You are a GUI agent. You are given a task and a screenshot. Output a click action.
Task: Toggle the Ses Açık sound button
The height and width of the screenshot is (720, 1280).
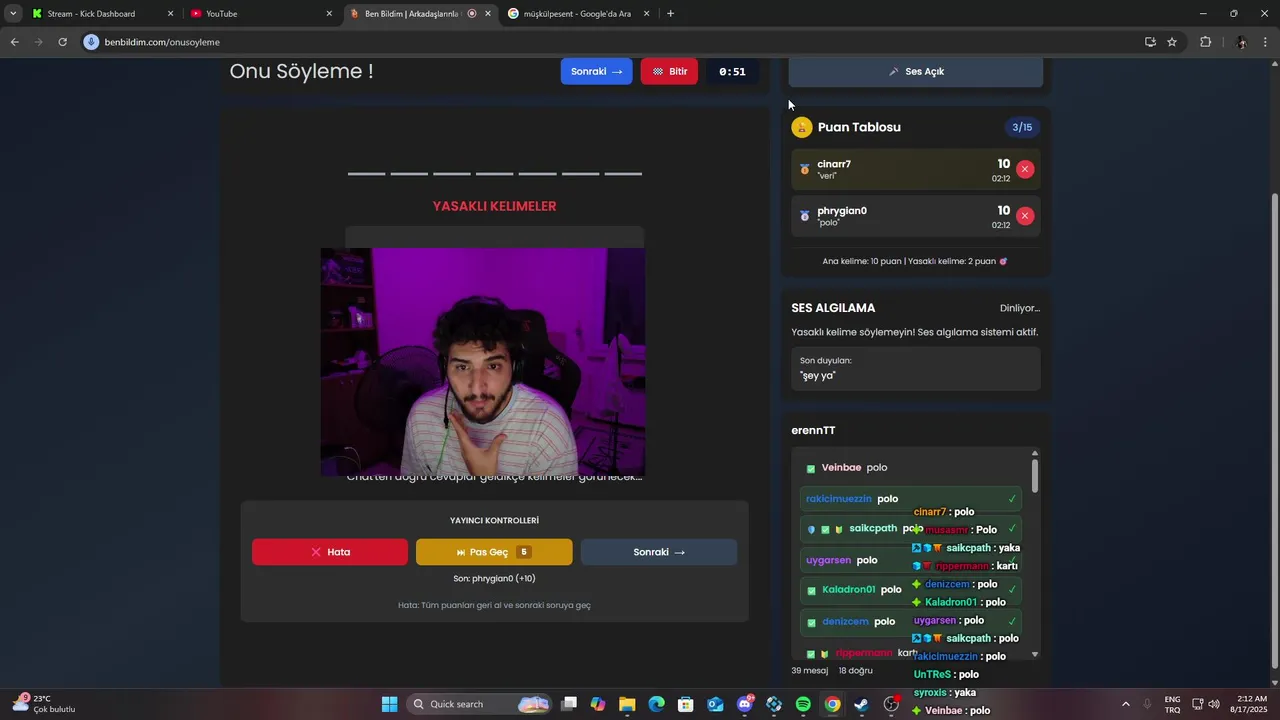916,72
